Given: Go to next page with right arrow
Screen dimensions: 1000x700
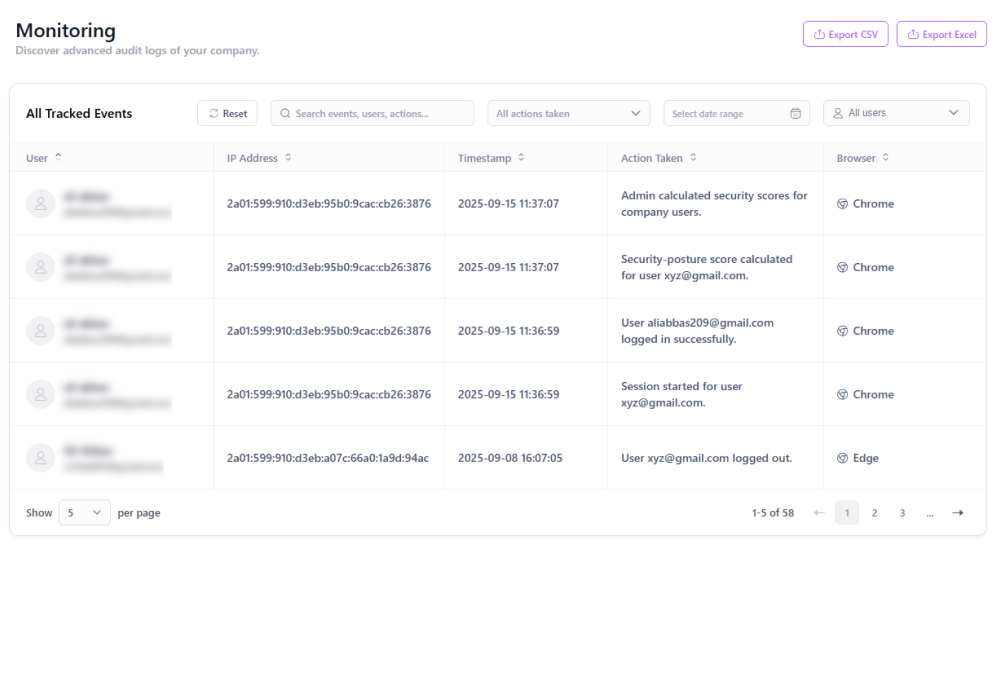Looking at the screenshot, I should click(x=957, y=513).
